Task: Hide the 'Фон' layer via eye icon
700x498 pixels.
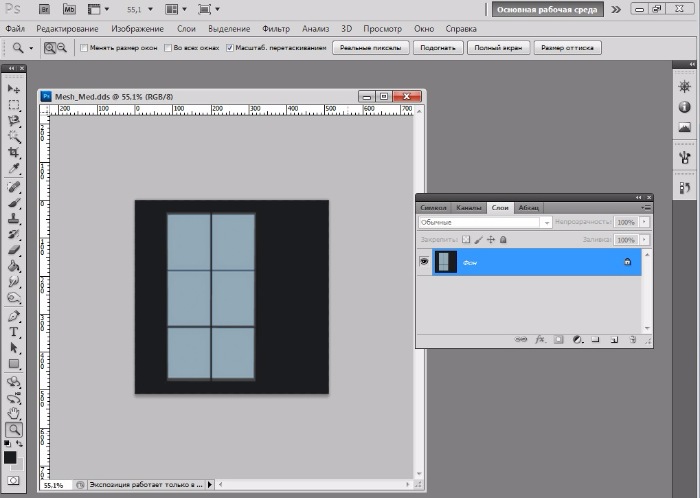Action: (x=424, y=261)
